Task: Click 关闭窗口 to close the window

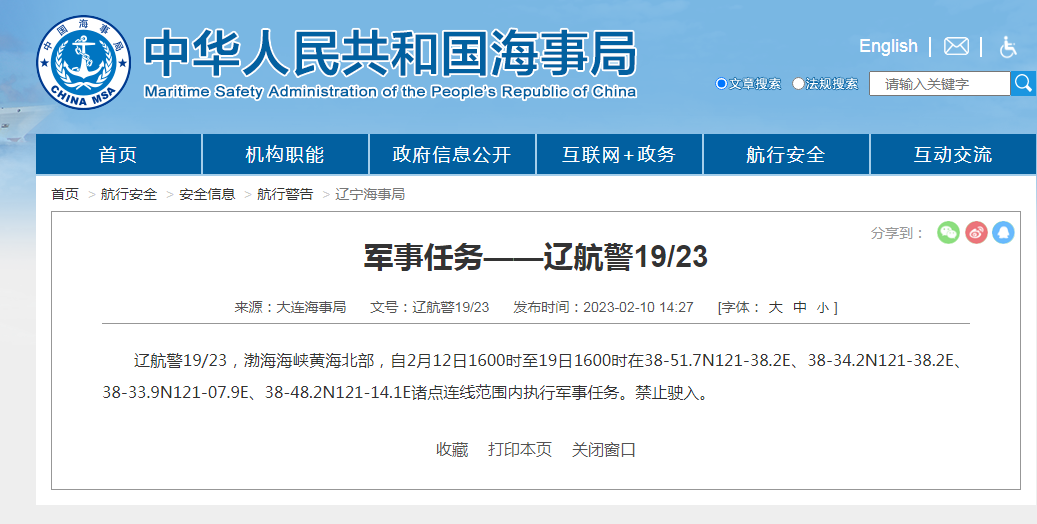Action: pos(604,450)
